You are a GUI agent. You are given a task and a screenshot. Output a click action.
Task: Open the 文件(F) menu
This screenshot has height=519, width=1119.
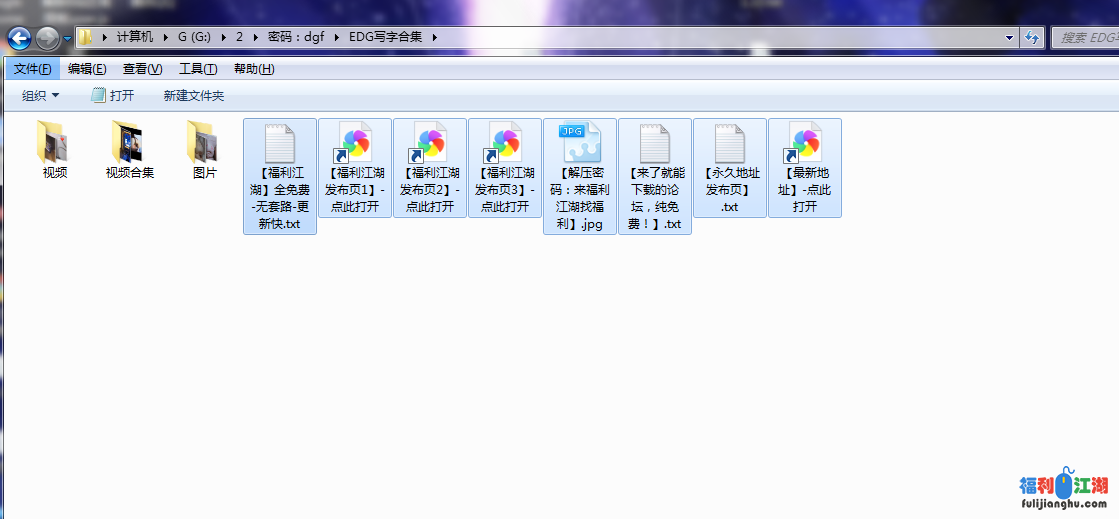(x=32, y=69)
